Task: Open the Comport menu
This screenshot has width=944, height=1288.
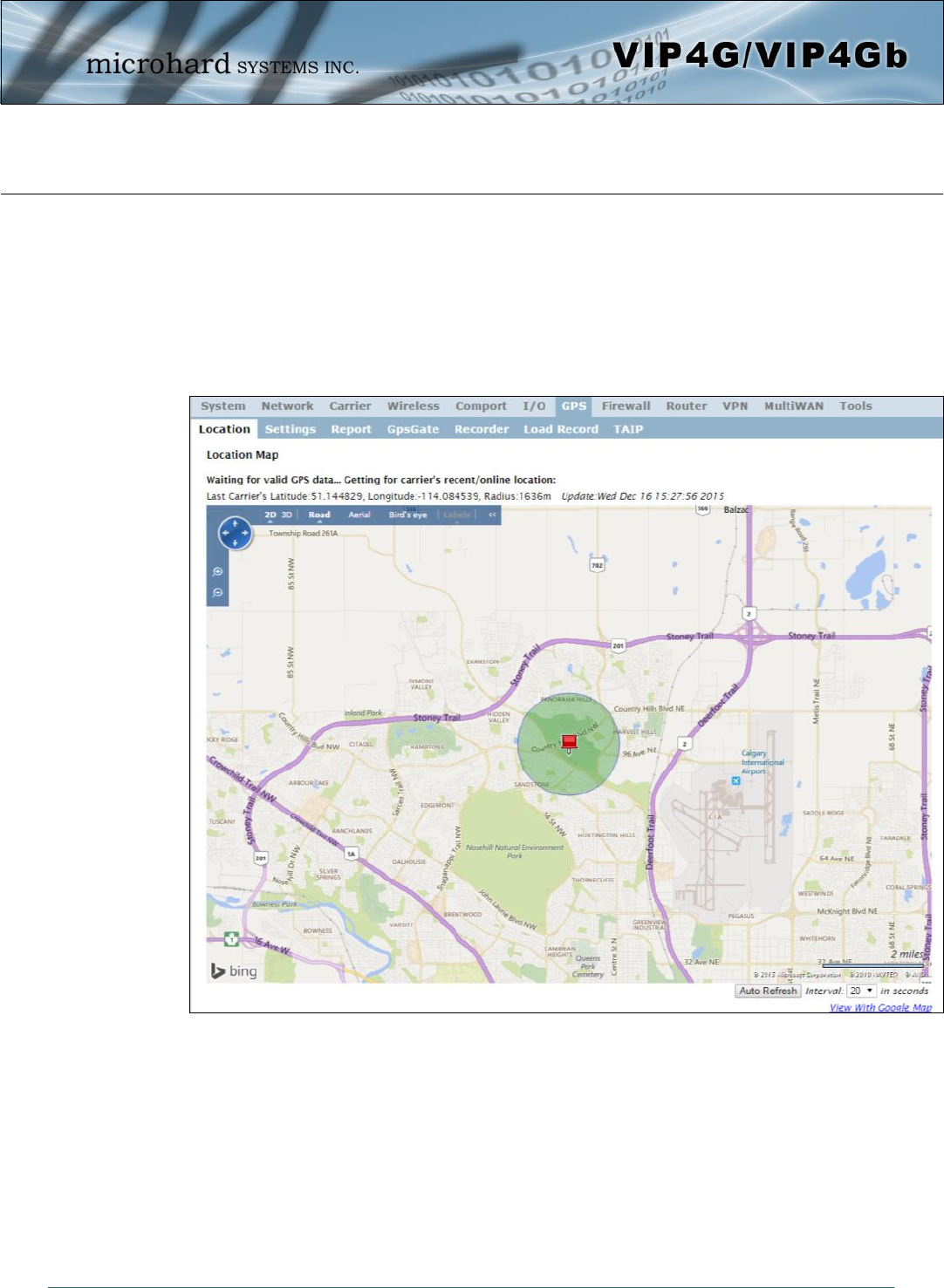Action: tap(481, 406)
